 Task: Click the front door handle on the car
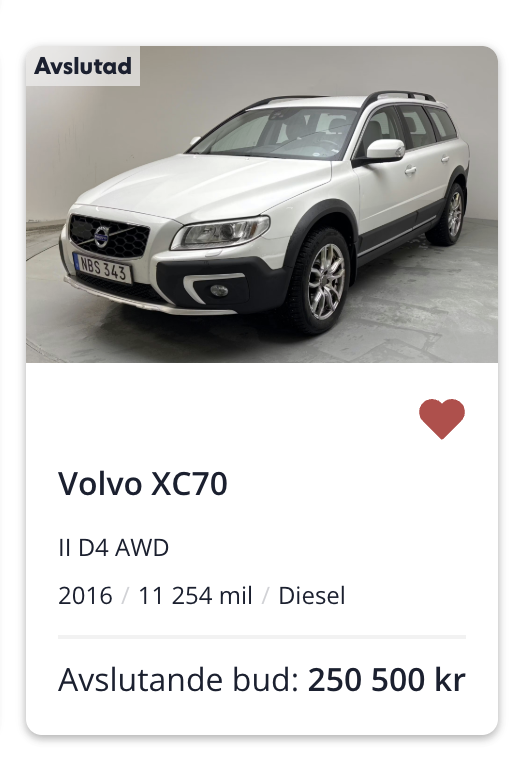click(410, 171)
